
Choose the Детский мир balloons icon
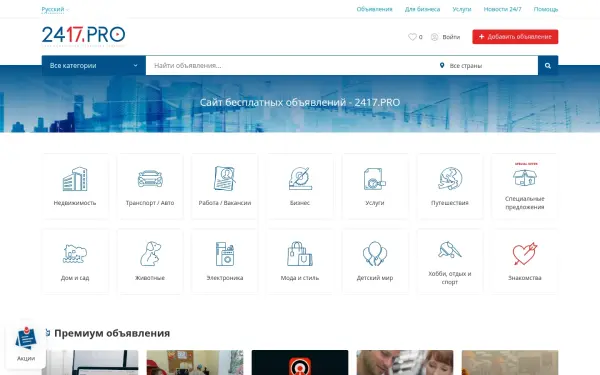(375, 254)
